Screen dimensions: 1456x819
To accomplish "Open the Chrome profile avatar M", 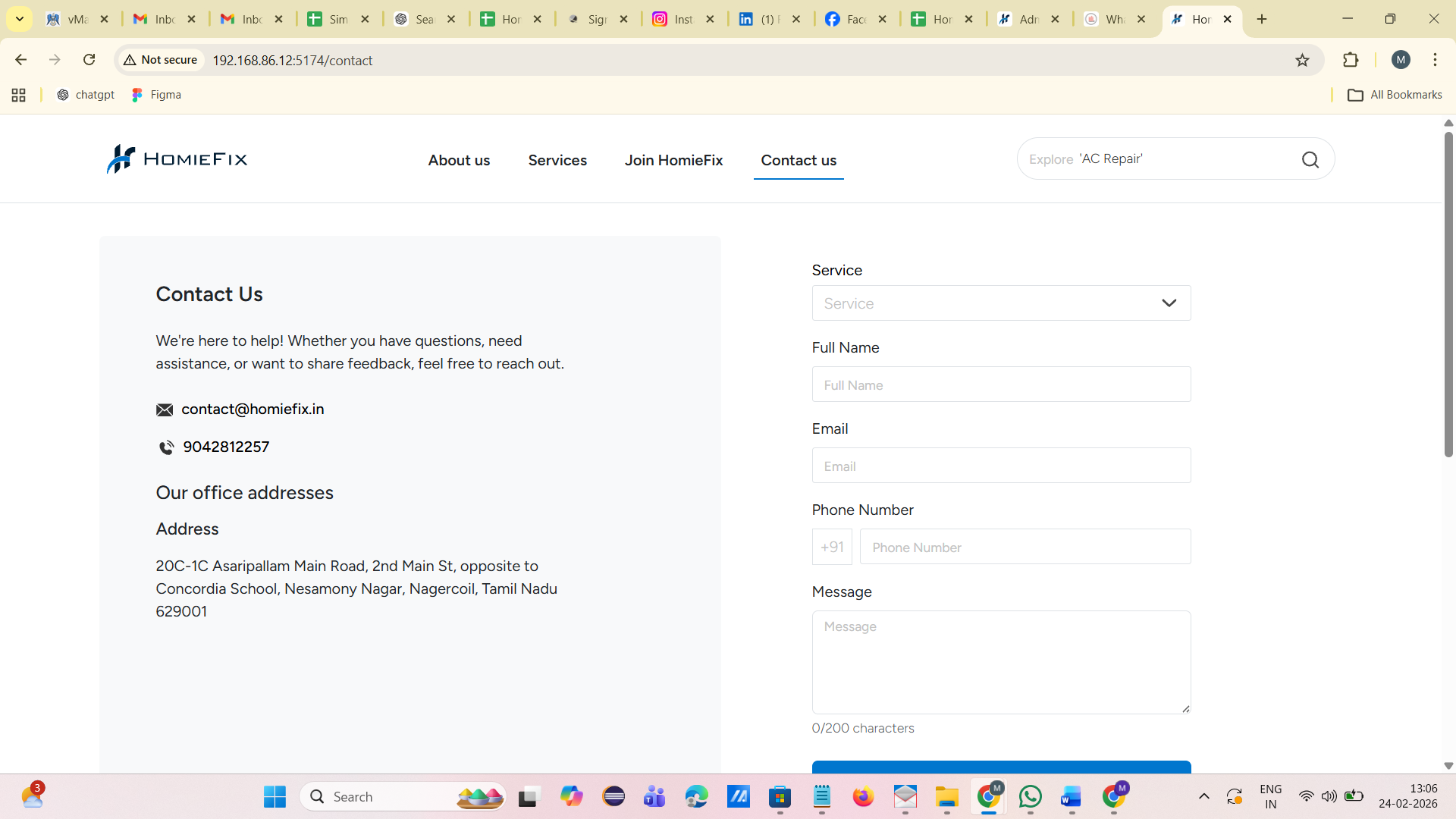I will pyautogui.click(x=1401, y=60).
